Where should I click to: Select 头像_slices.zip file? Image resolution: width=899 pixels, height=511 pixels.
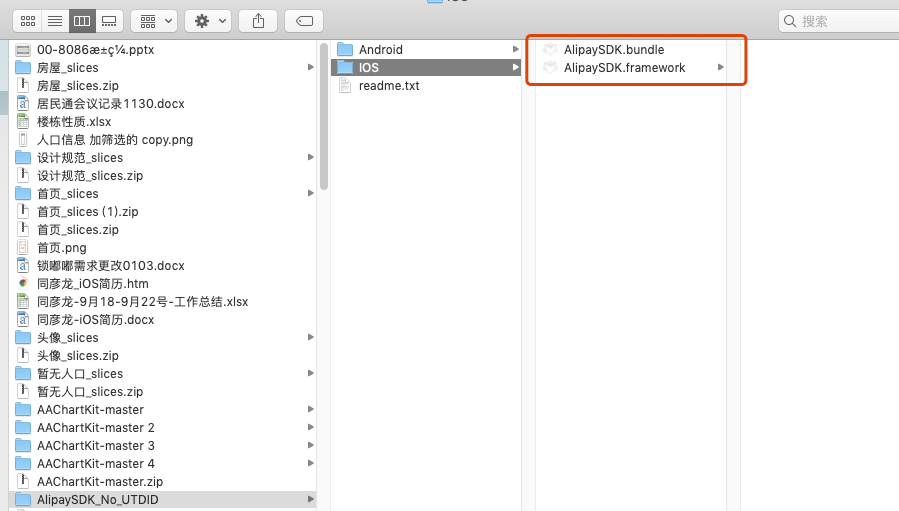(163, 356)
